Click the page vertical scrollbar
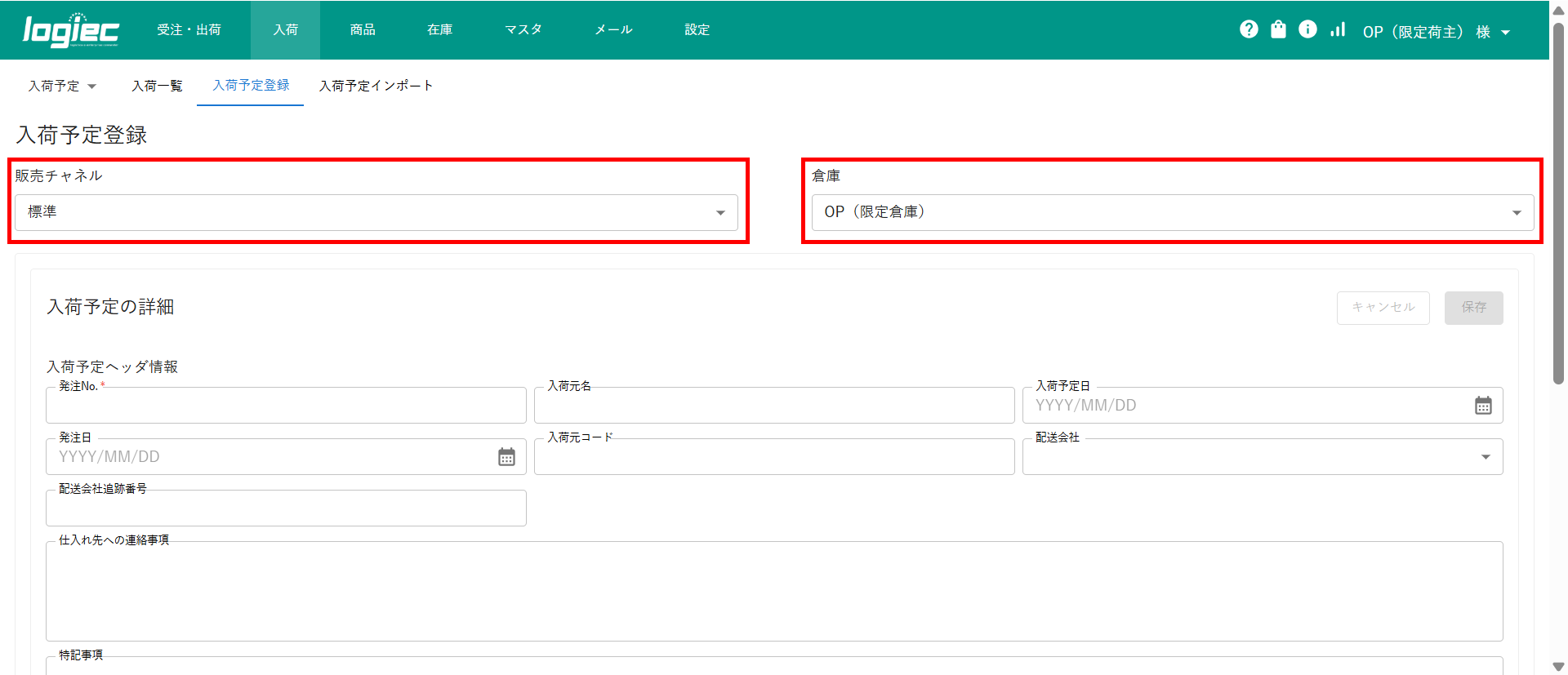This screenshot has width=1568, height=675. click(1558, 204)
